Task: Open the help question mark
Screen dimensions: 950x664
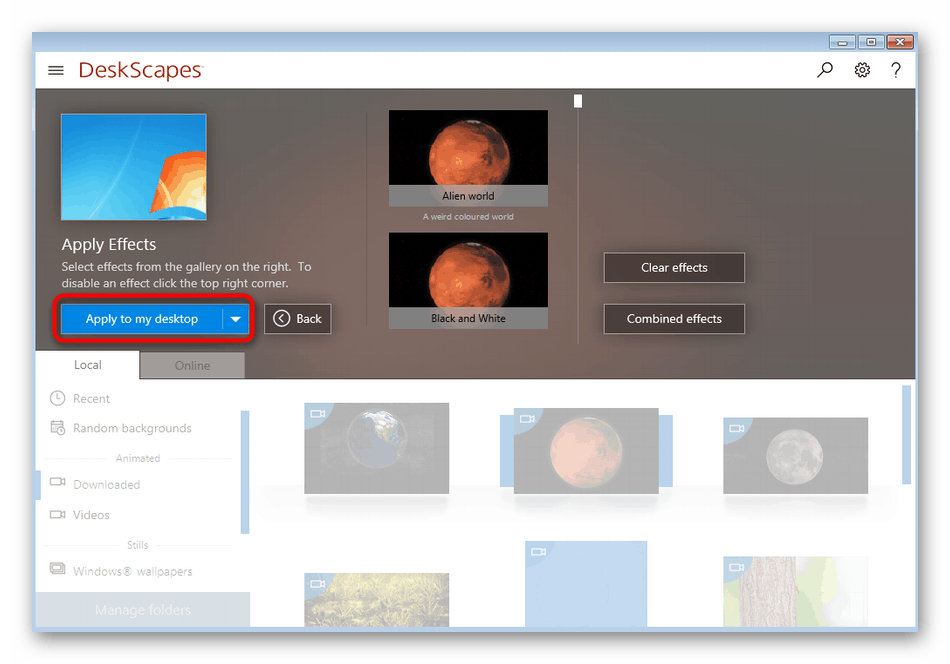Action: [895, 70]
